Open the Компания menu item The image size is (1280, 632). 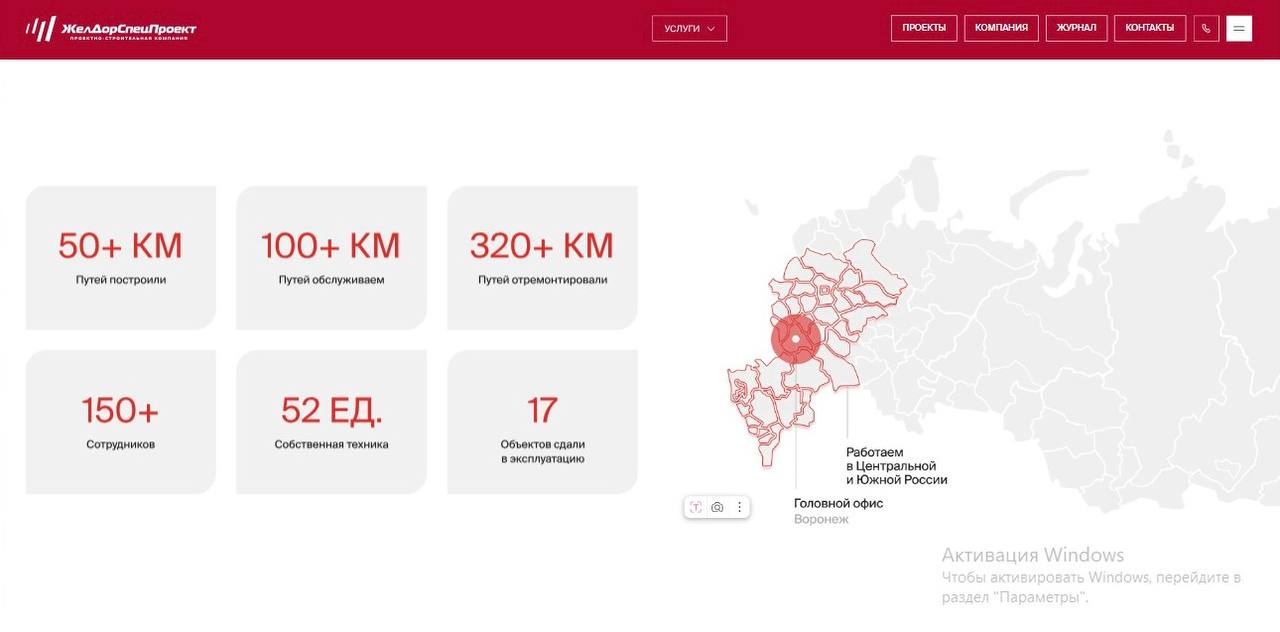(x=1002, y=28)
